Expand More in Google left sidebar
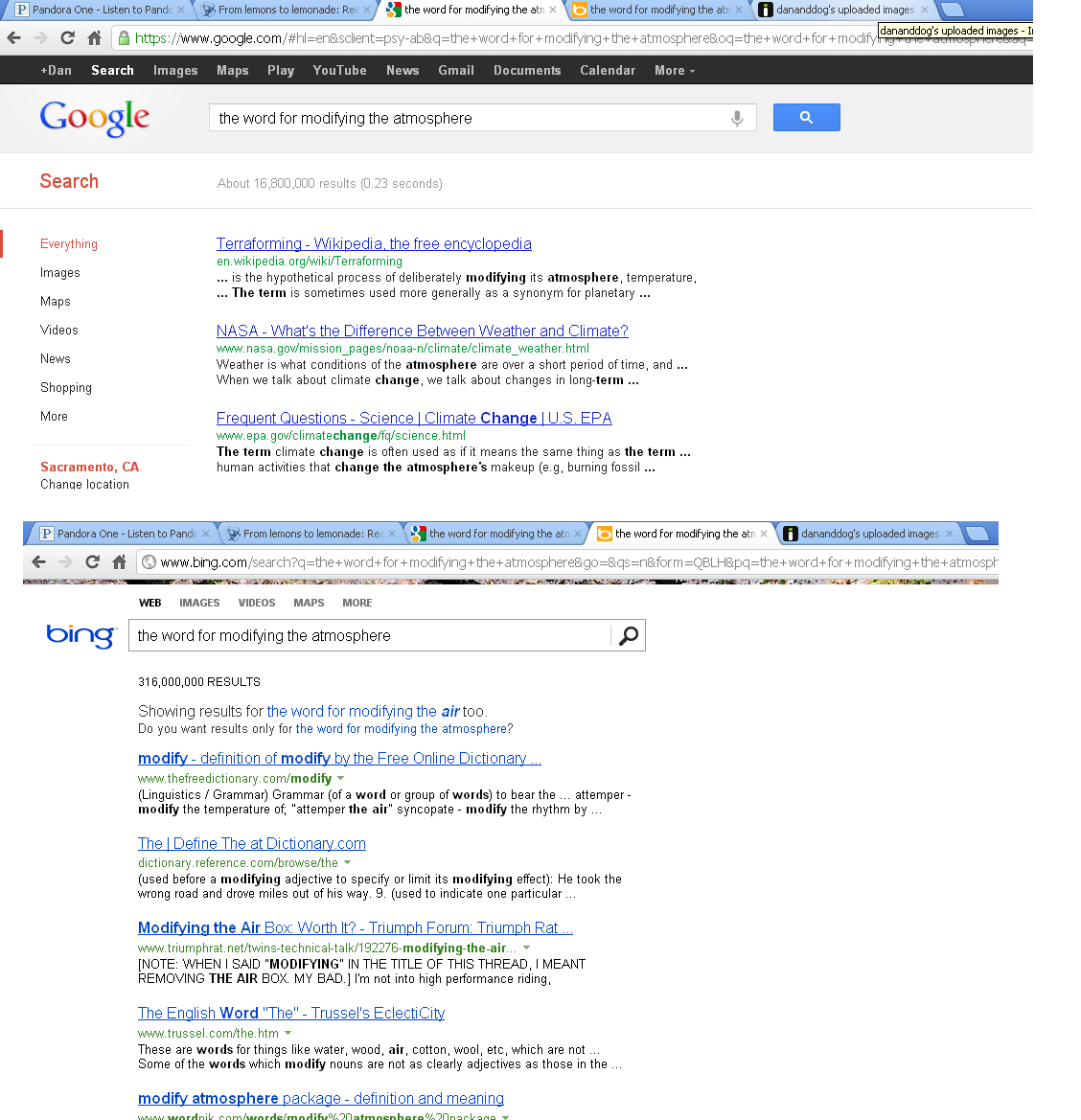This screenshot has height=1120, width=1081. [x=54, y=417]
